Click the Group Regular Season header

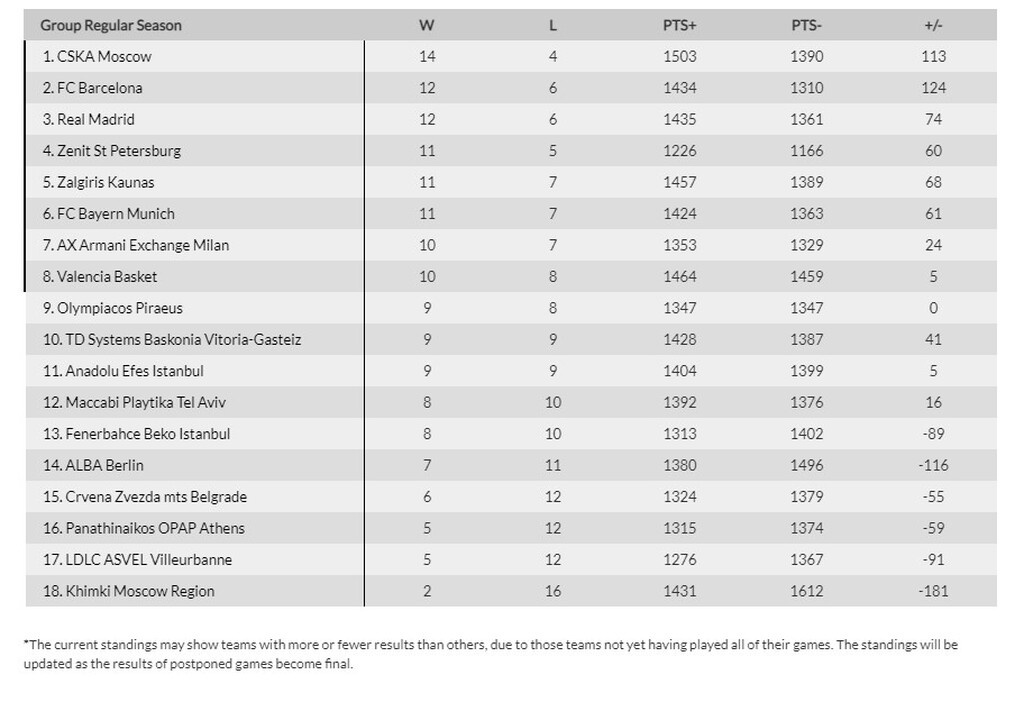tap(111, 25)
